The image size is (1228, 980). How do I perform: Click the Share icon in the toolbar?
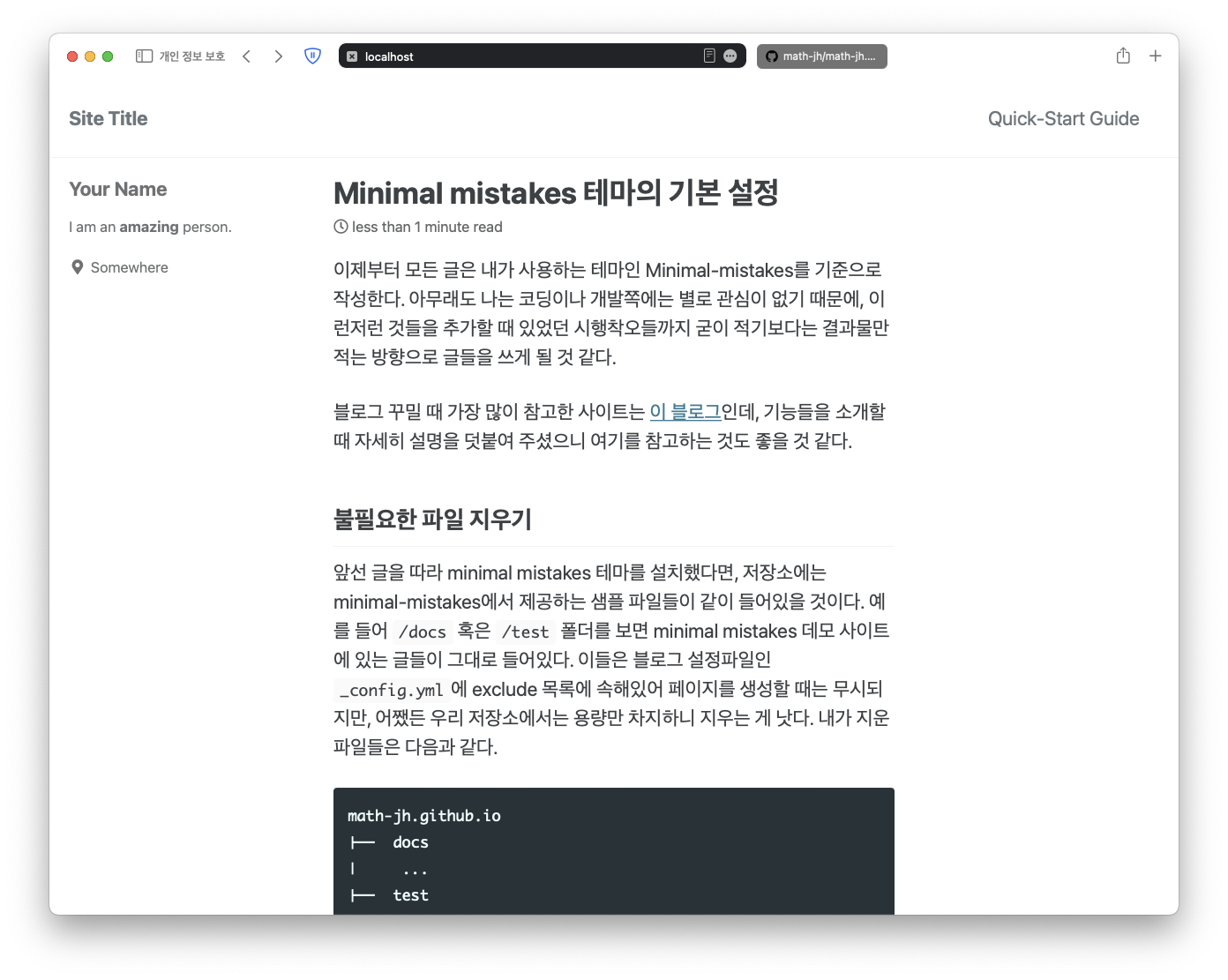pyautogui.click(x=1123, y=56)
